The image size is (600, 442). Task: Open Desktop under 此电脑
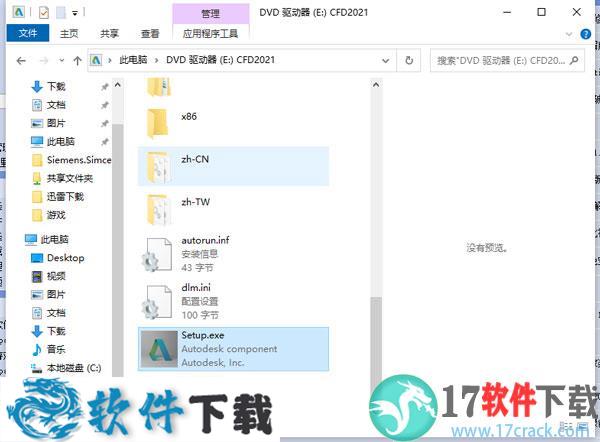click(65, 258)
